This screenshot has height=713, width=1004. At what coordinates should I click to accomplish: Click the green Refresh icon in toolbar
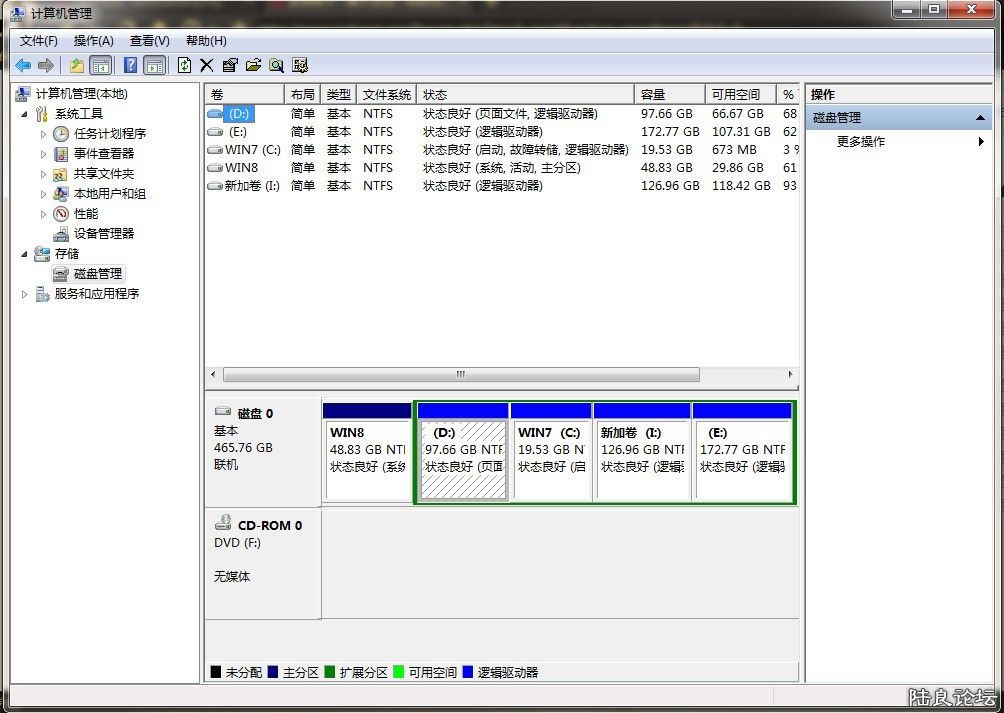pyautogui.click(x=184, y=65)
